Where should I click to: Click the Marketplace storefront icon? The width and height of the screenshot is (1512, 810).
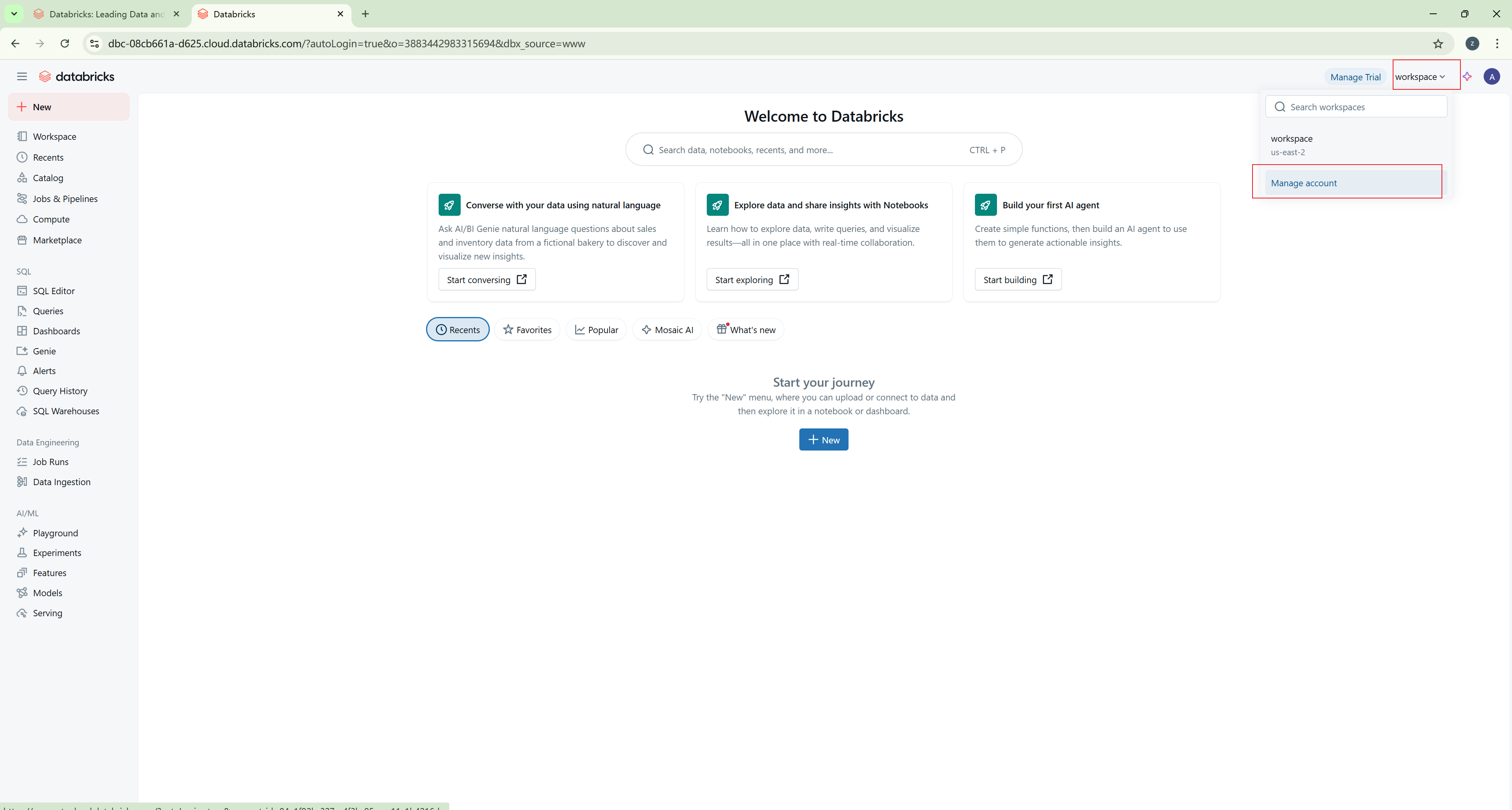pyautogui.click(x=22, y=240)
